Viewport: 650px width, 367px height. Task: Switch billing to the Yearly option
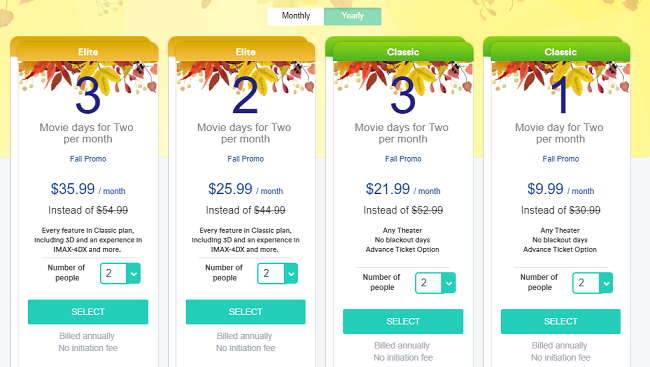[352, 16]
